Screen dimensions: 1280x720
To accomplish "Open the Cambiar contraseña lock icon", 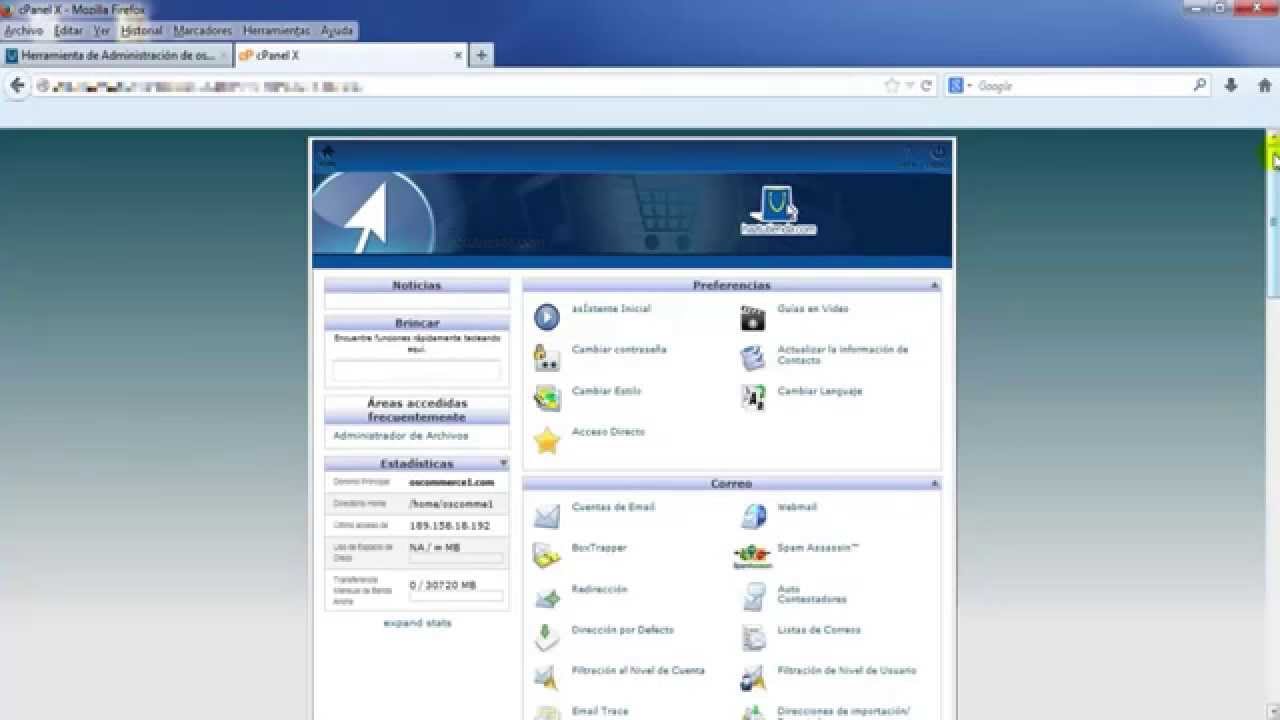I will click(x=546, y=358).
